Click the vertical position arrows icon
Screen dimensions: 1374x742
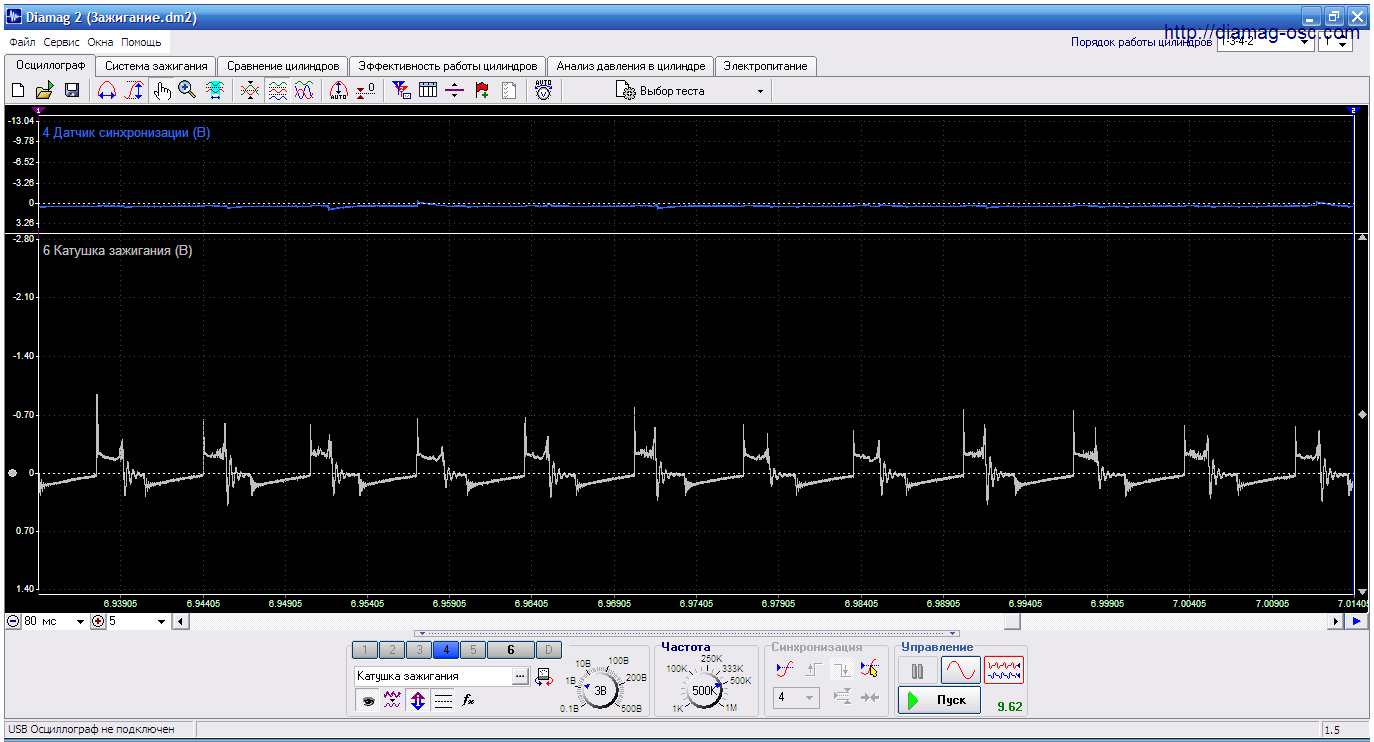[418, 701]
